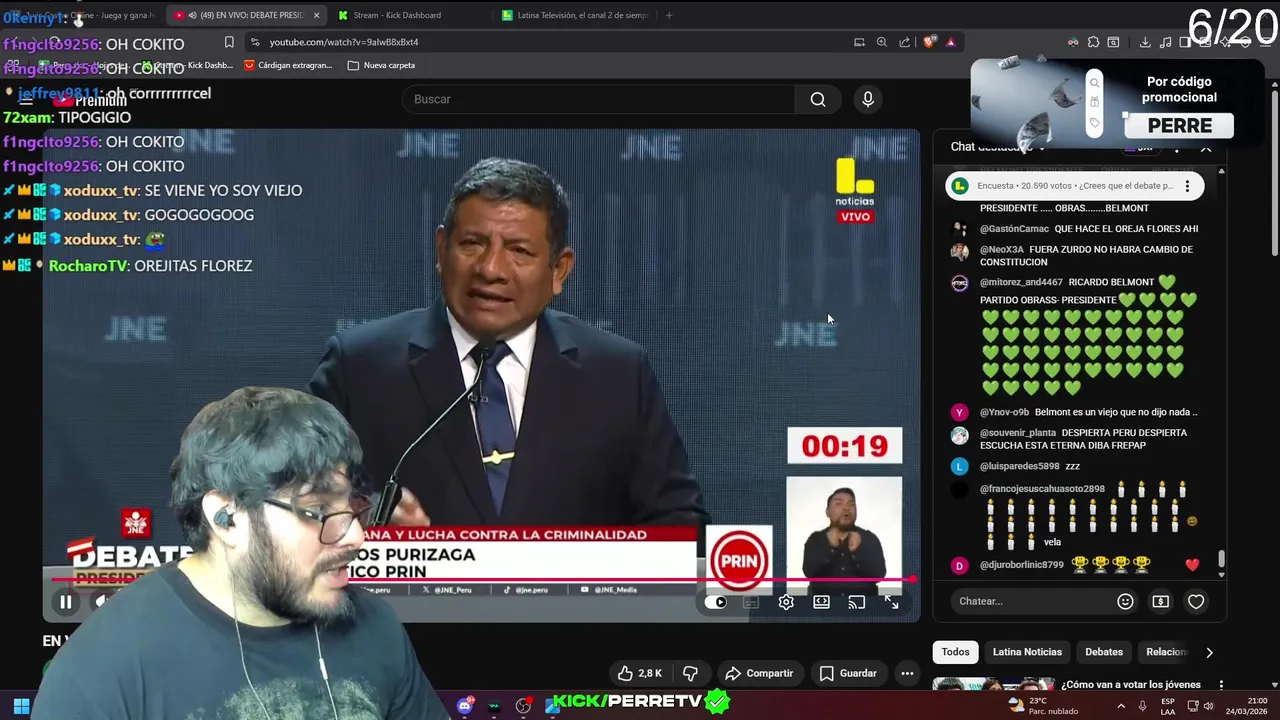Send a Super Chat purchase
Screen dimensions: 1280x720
click(1160, 601)
